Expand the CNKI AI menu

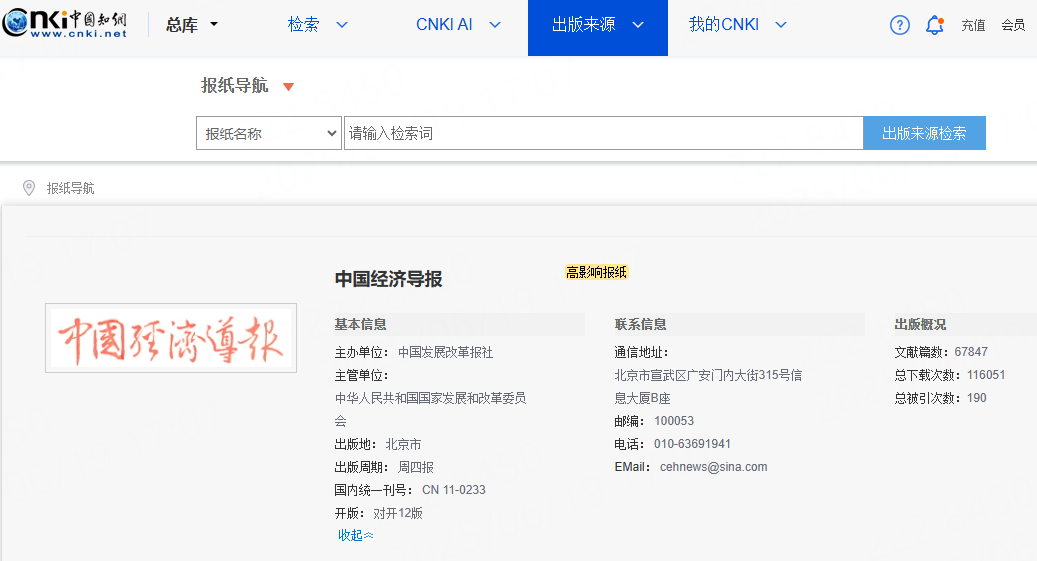tap(458, 25)
